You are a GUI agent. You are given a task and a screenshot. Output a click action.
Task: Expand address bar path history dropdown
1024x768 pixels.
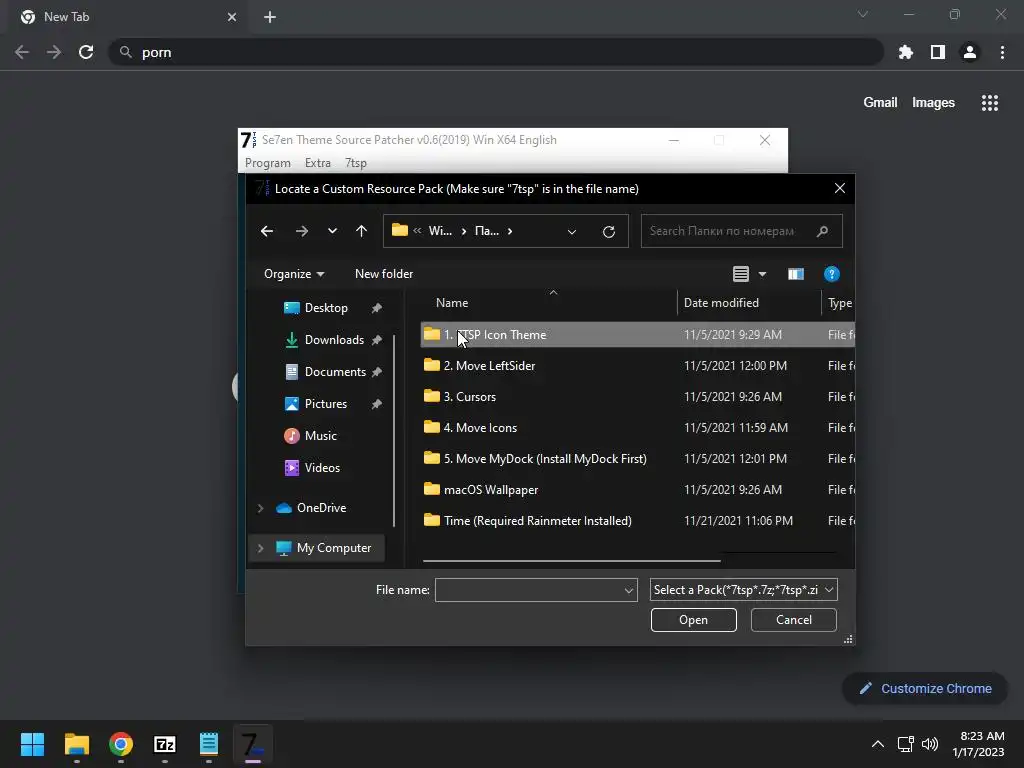[571, 231]
